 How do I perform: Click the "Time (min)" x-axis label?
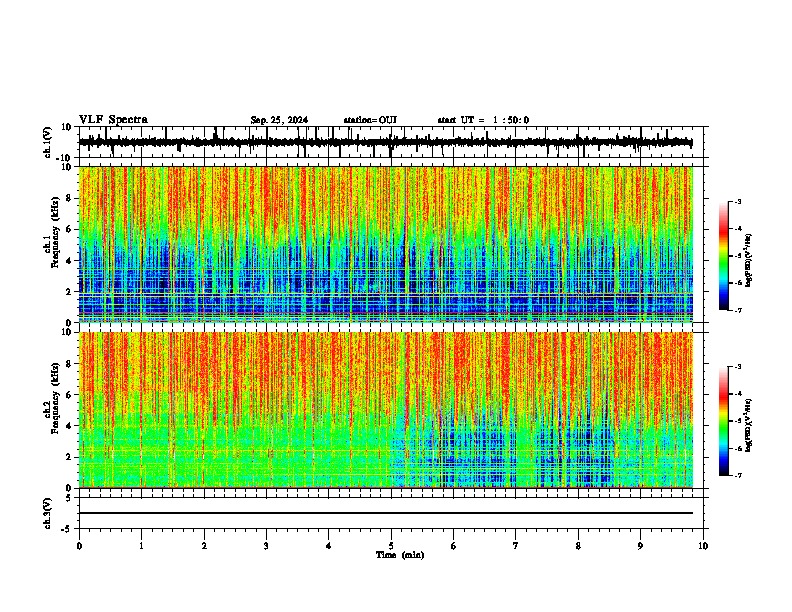coord(400,555)
